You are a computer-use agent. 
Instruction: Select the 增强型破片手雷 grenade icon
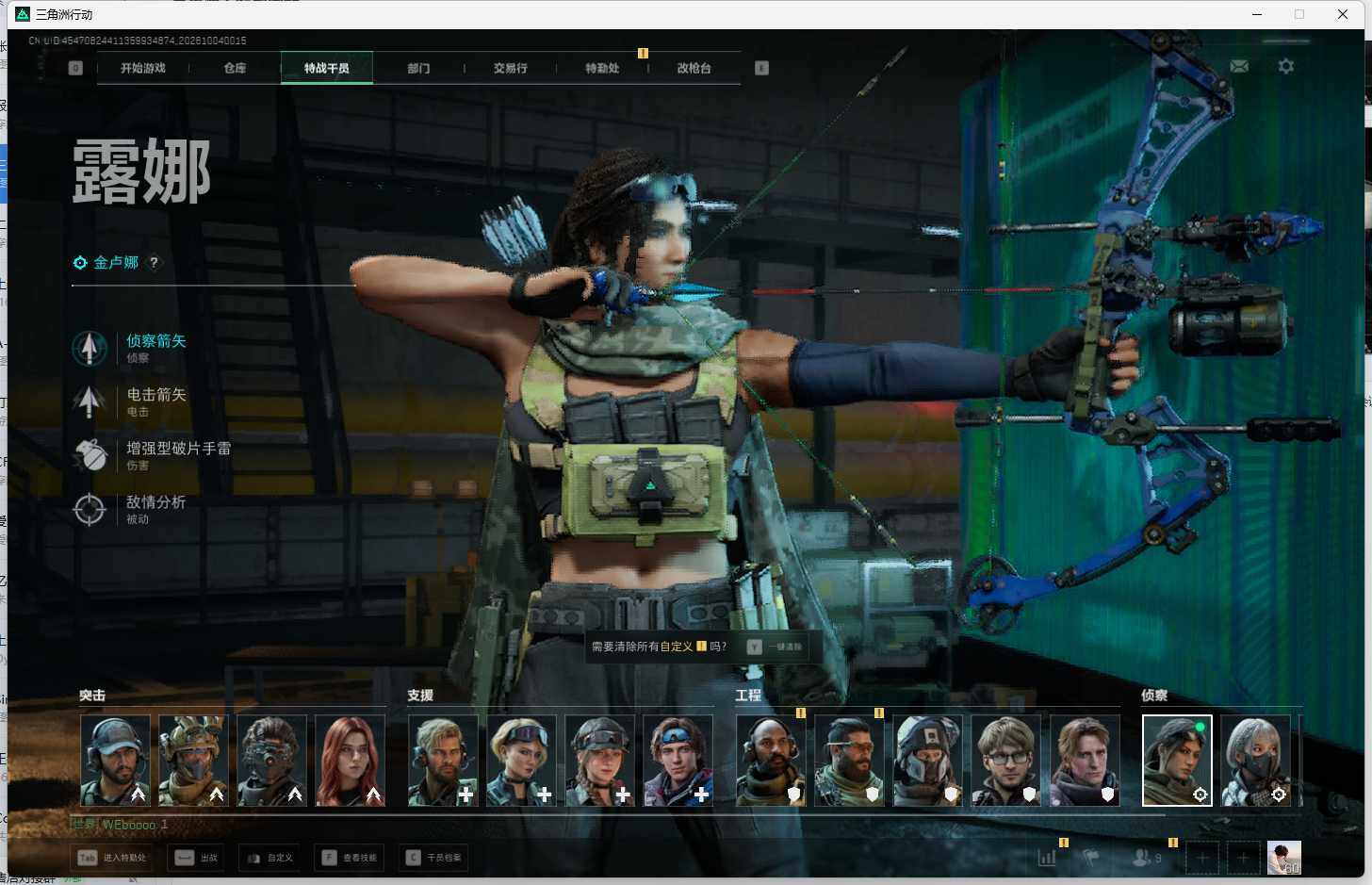point(90,455)
